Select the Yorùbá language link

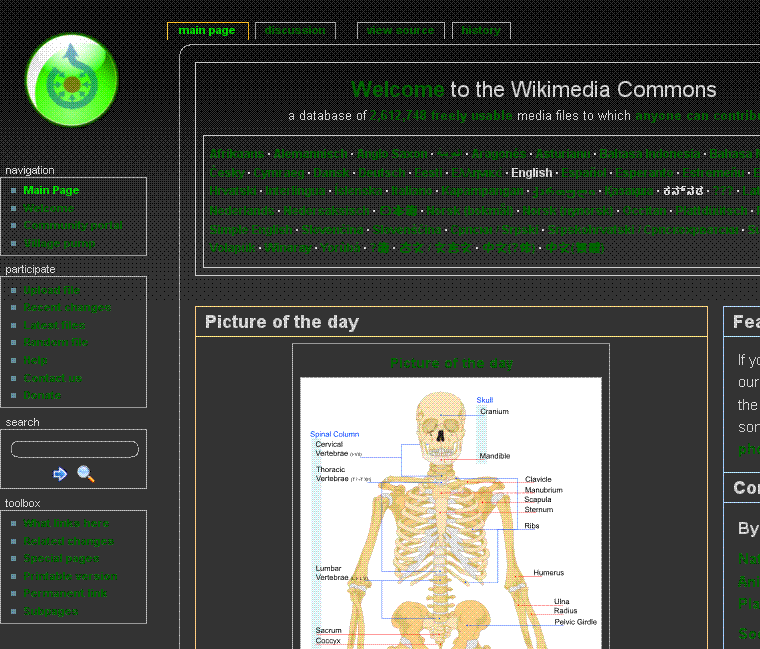(341, 248)
